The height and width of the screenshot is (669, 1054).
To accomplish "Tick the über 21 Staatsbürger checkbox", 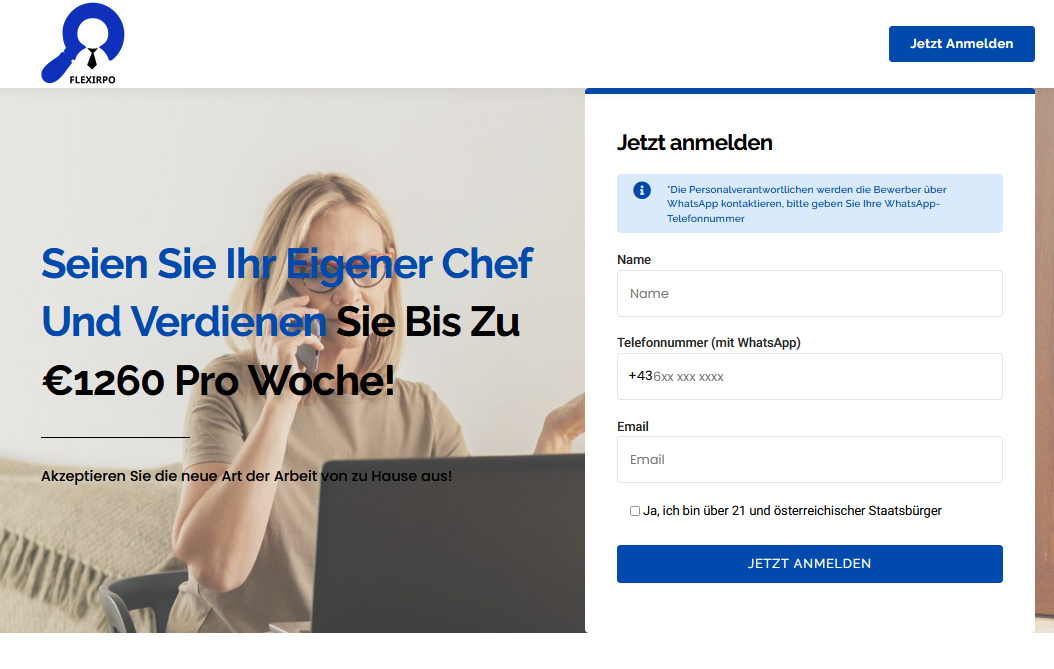I will (x=635, y=511).
